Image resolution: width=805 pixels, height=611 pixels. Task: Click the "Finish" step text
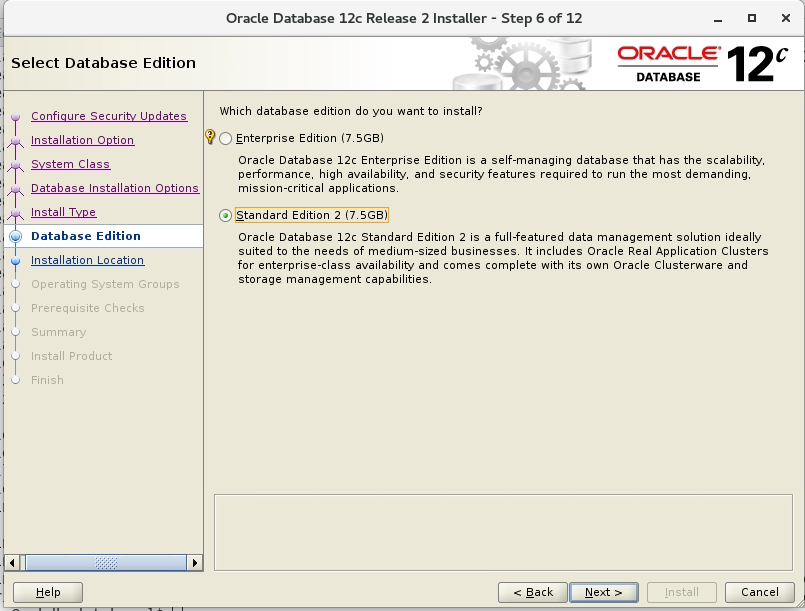tap(47, 380)
